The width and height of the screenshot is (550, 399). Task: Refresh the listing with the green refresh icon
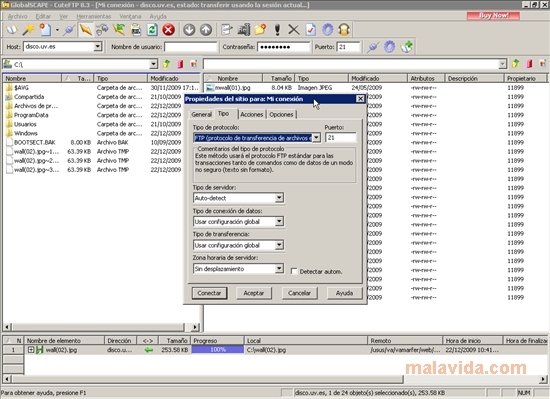[x=152, y=30]
